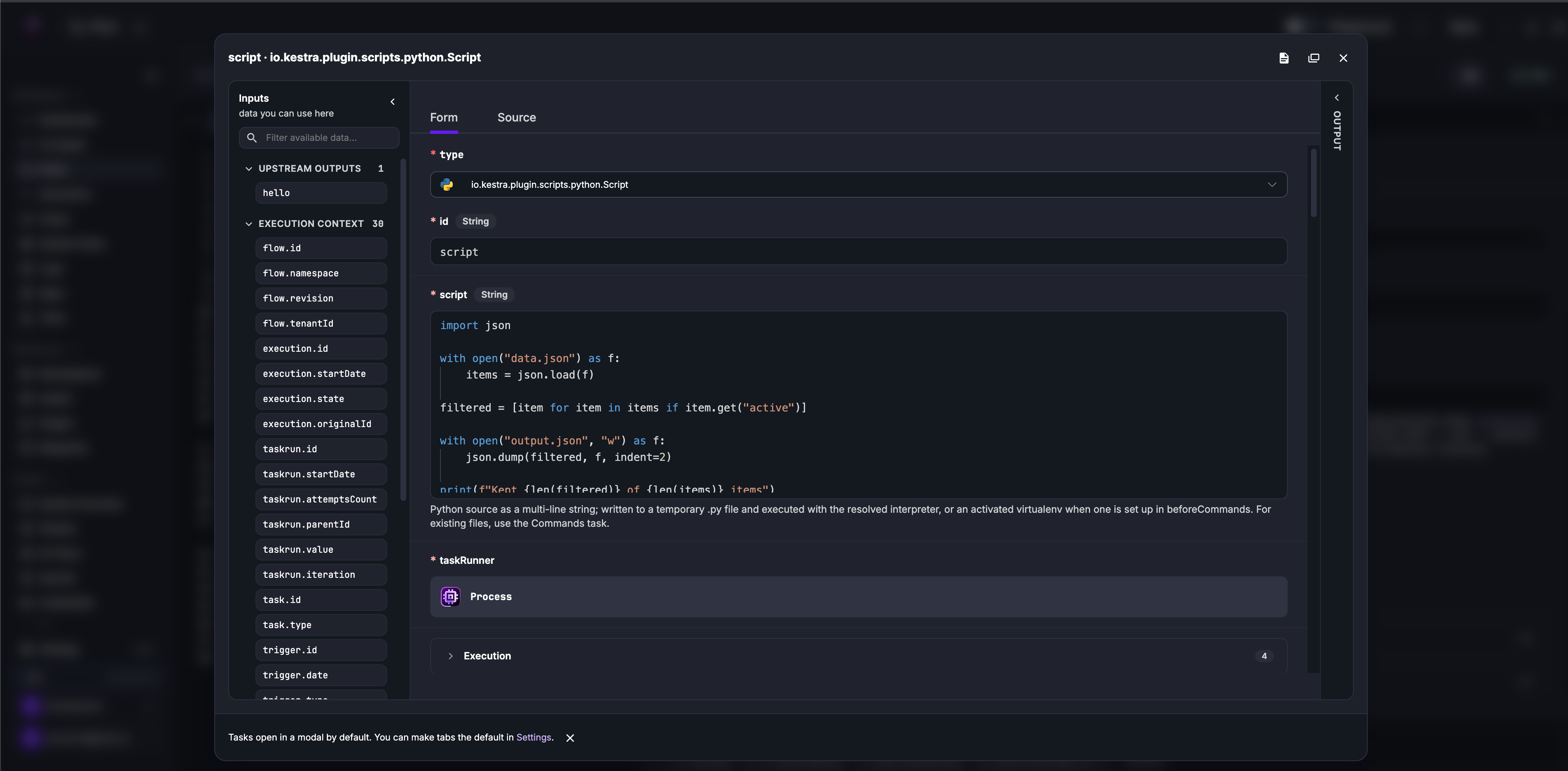Switch to the Form tab

tap(444, 117)
